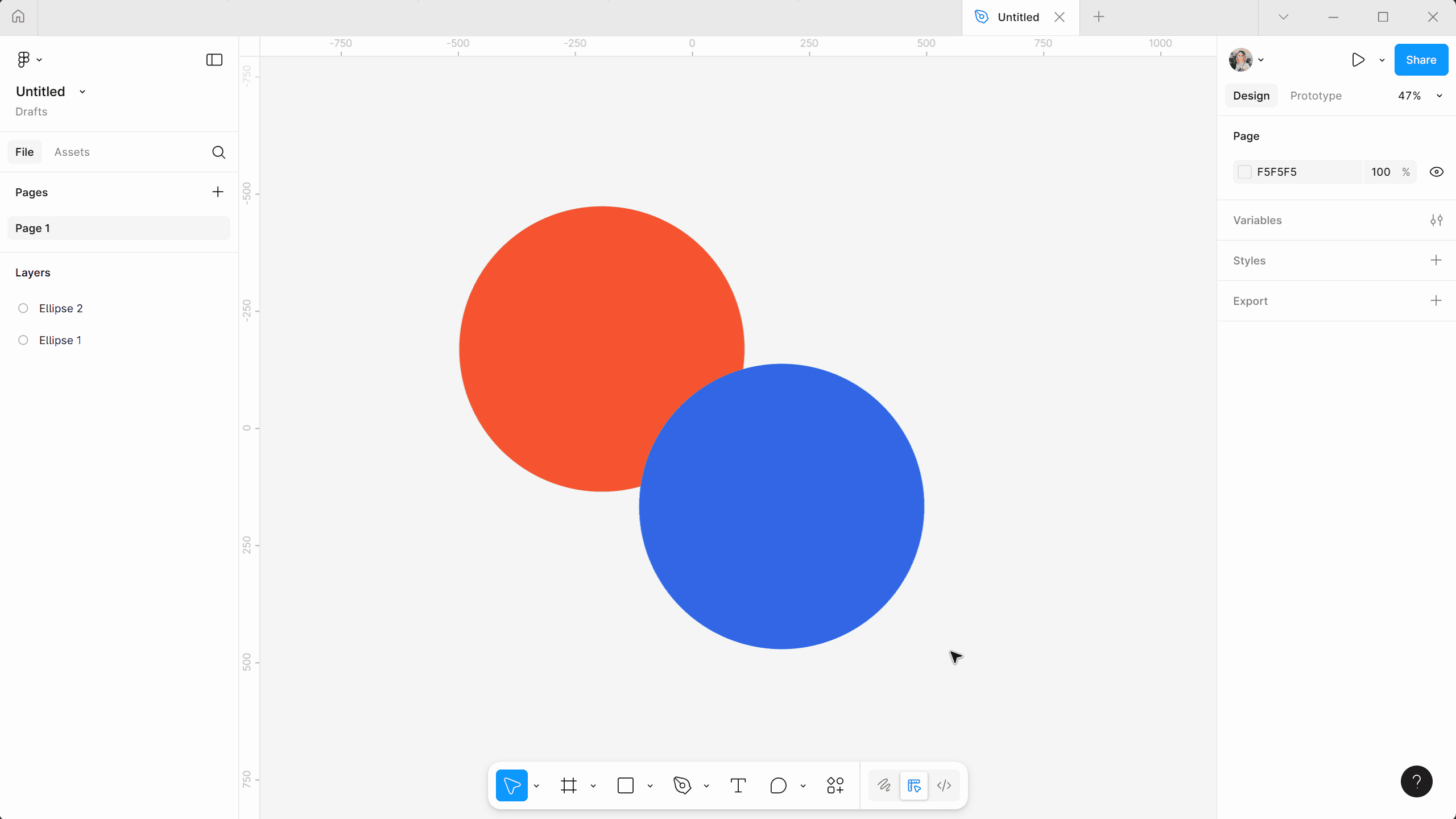
Task: Select the Frame tool
Action: [568, 785]
